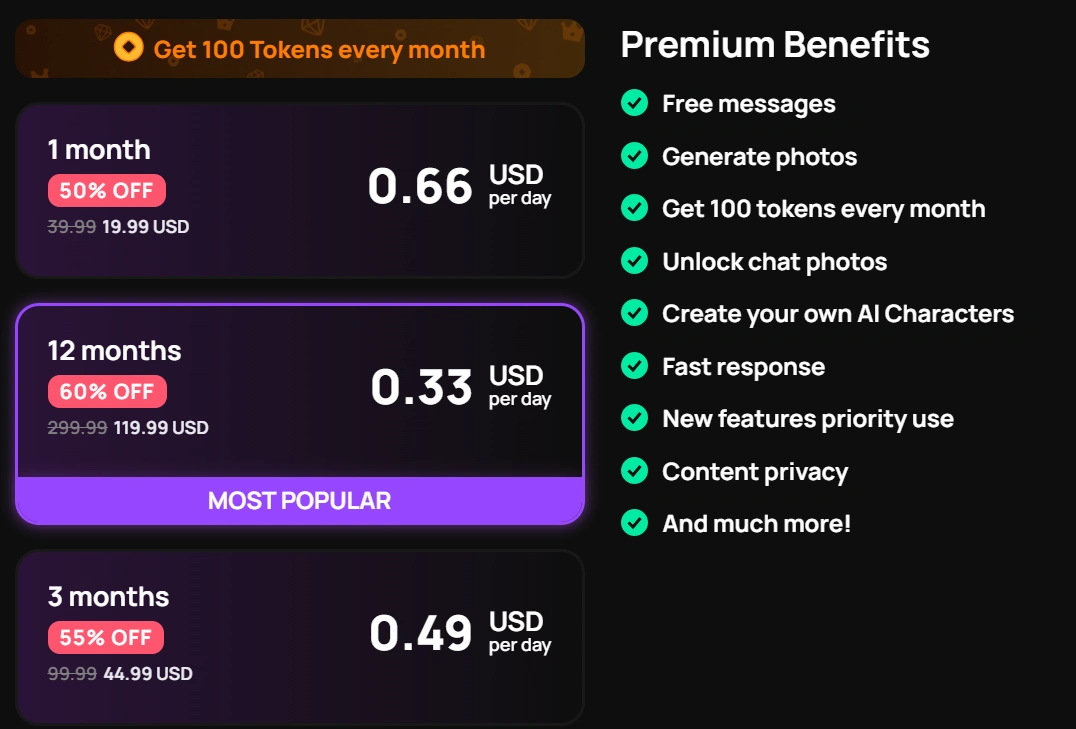Image resolution: width=1076 pixels, height=729 pixels.
Task: Click the 55% OFF discount badge
Action: tap(105, 637)
